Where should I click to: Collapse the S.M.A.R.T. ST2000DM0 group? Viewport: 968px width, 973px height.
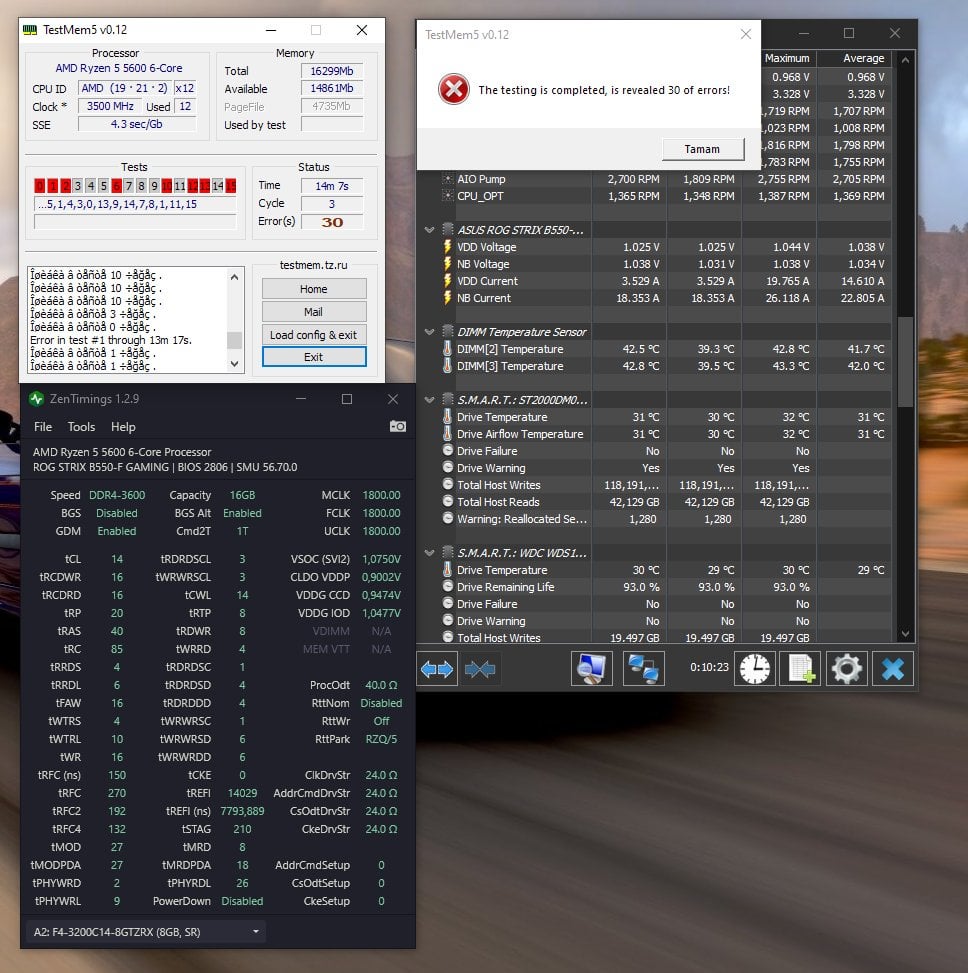[429, 400]
